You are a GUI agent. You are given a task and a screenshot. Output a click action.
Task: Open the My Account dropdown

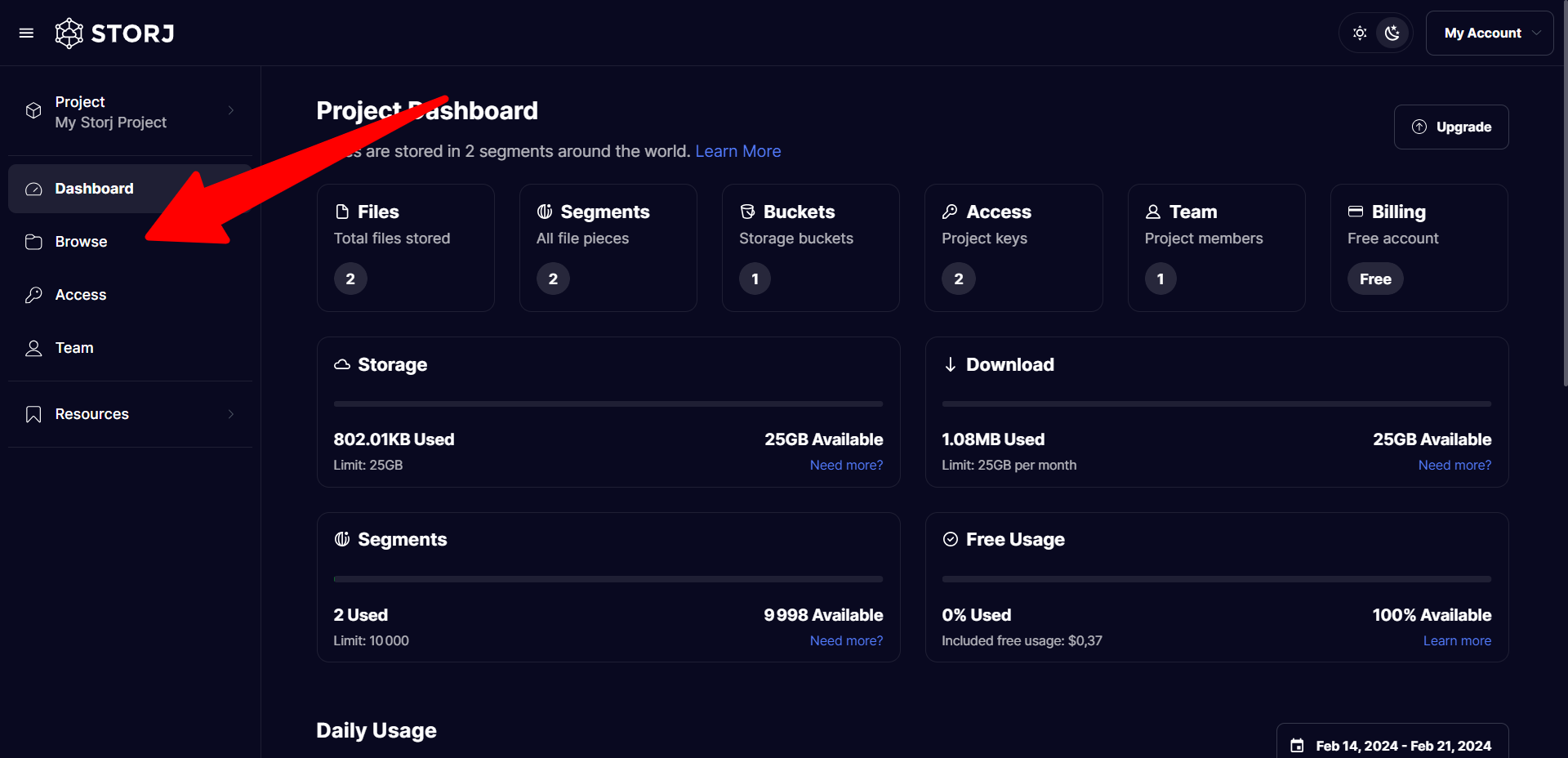point(1489,33)
